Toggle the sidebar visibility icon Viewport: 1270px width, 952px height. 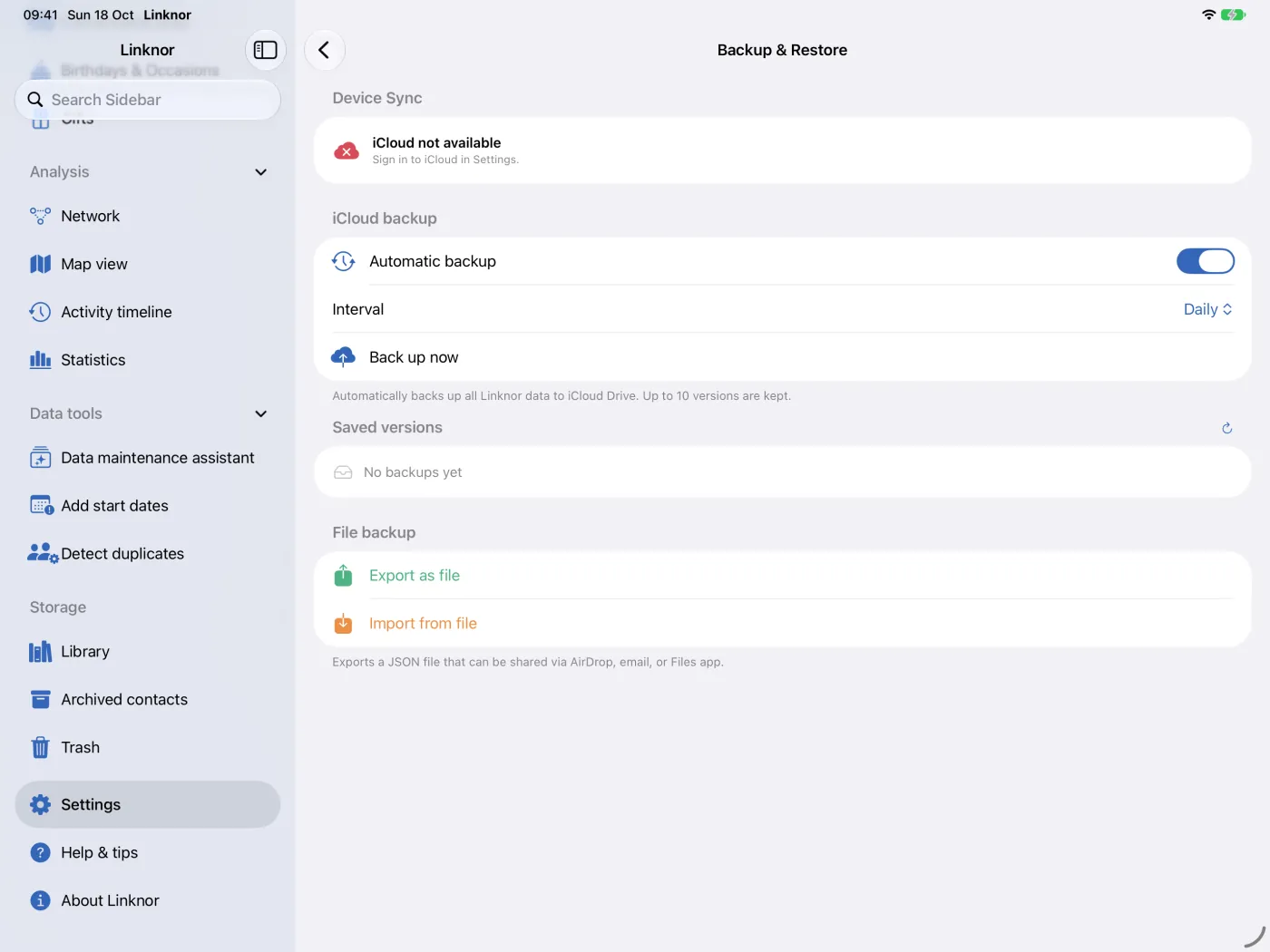[x=265, y=50]
